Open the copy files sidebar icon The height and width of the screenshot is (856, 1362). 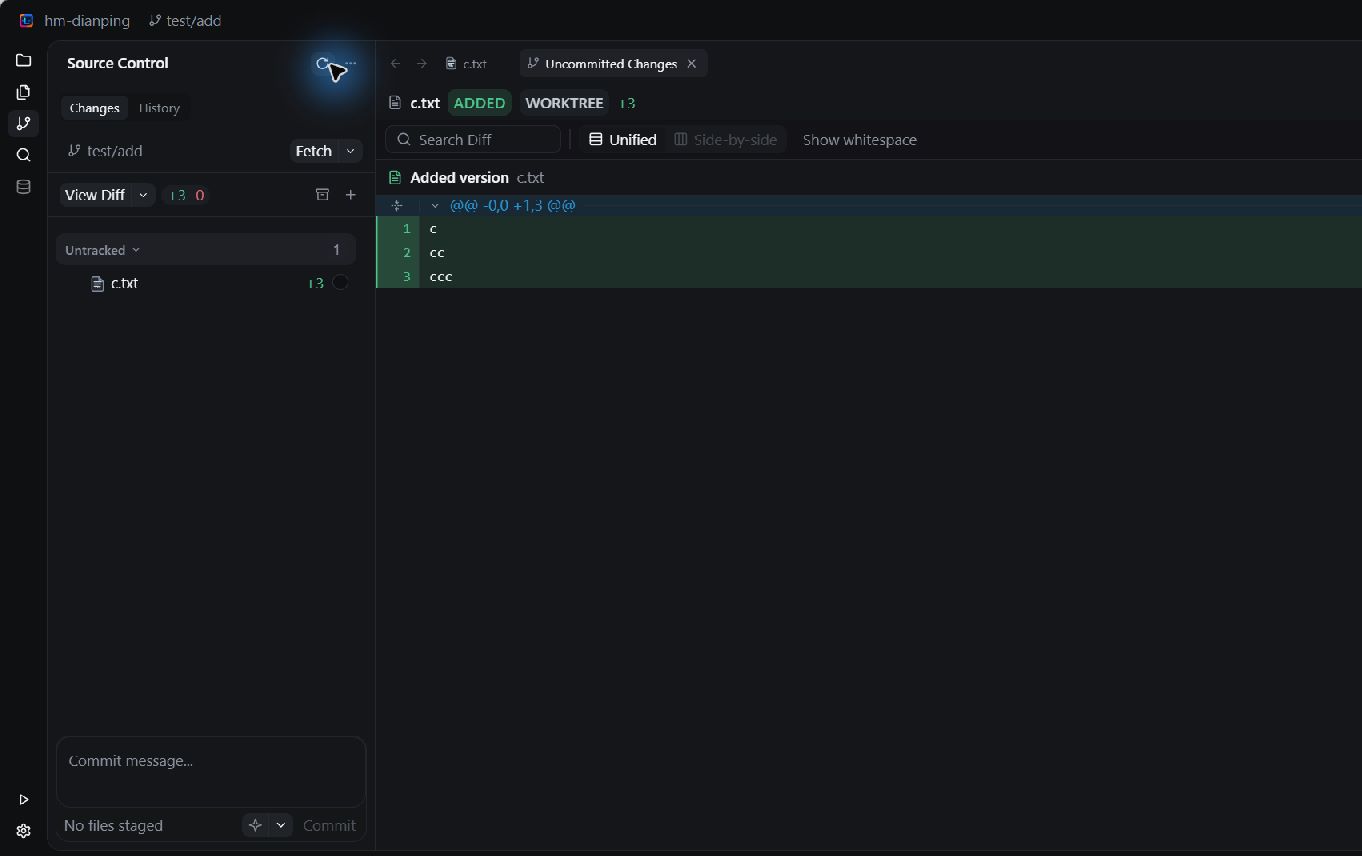tap(23, 92)
